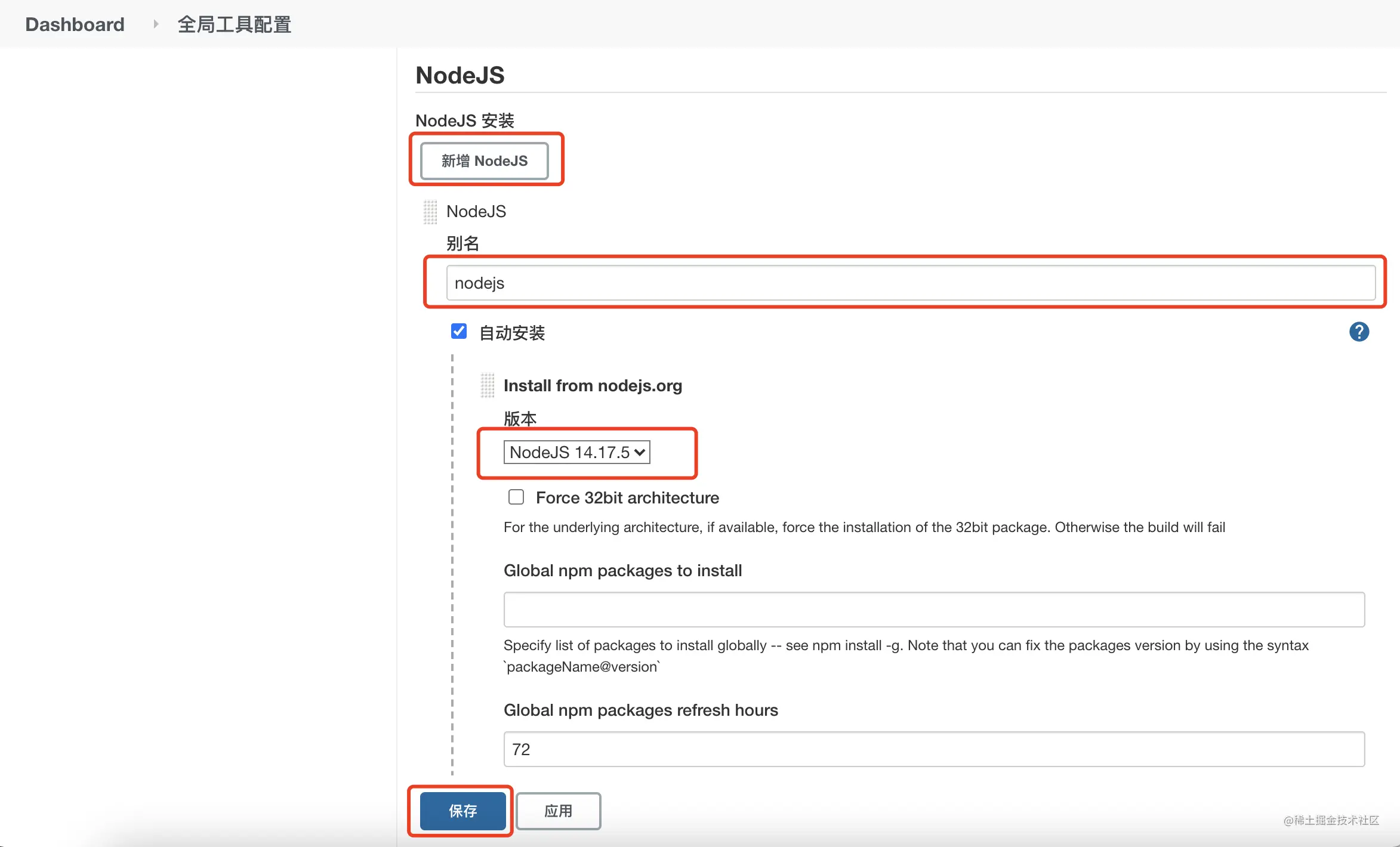Toggle the 自动安装 checkbox
Image resolution: width=1400 pixels, height=847 pixels.
459,331
